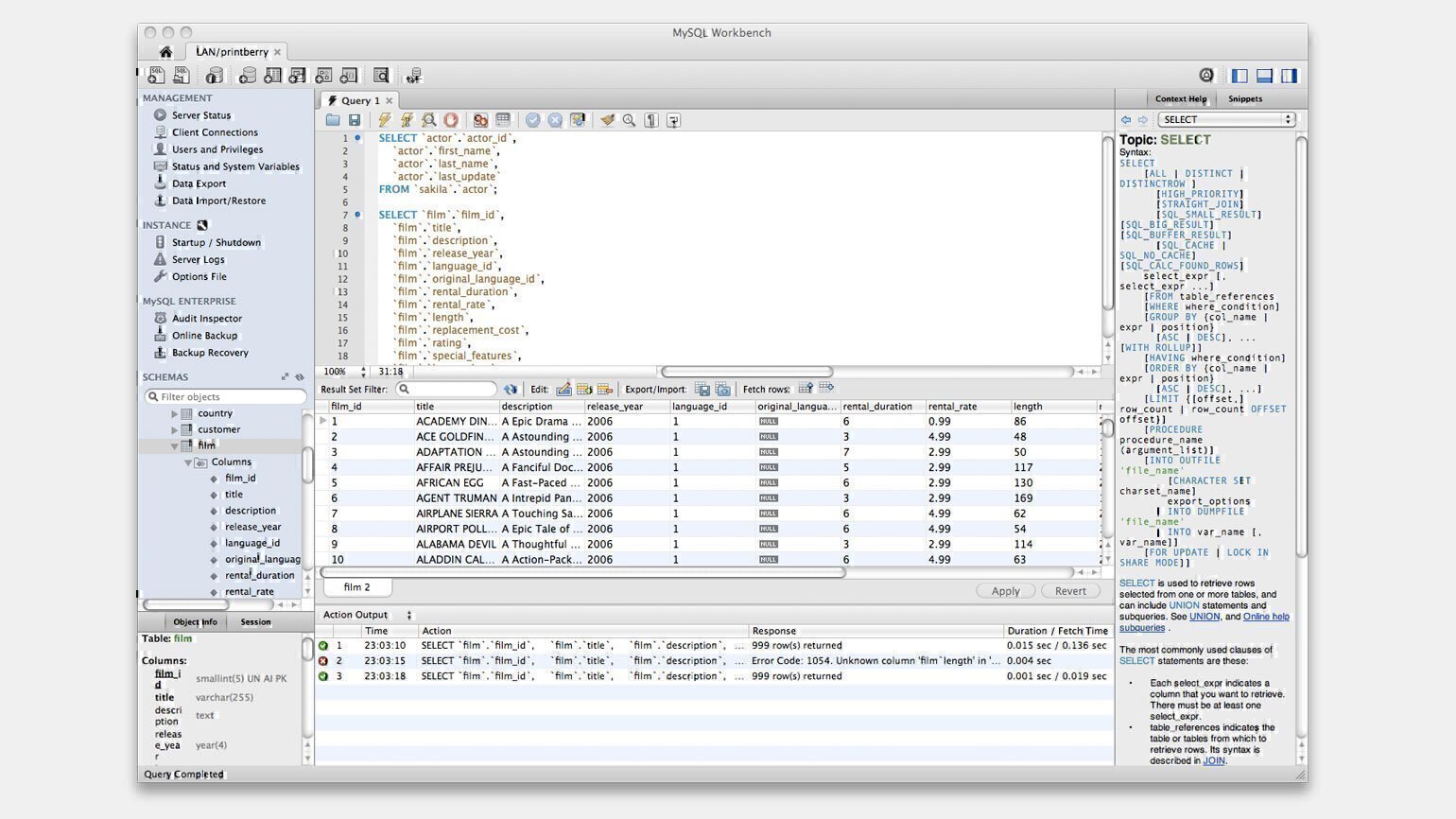Switch to the Snippets tab

click(1245, 98)
